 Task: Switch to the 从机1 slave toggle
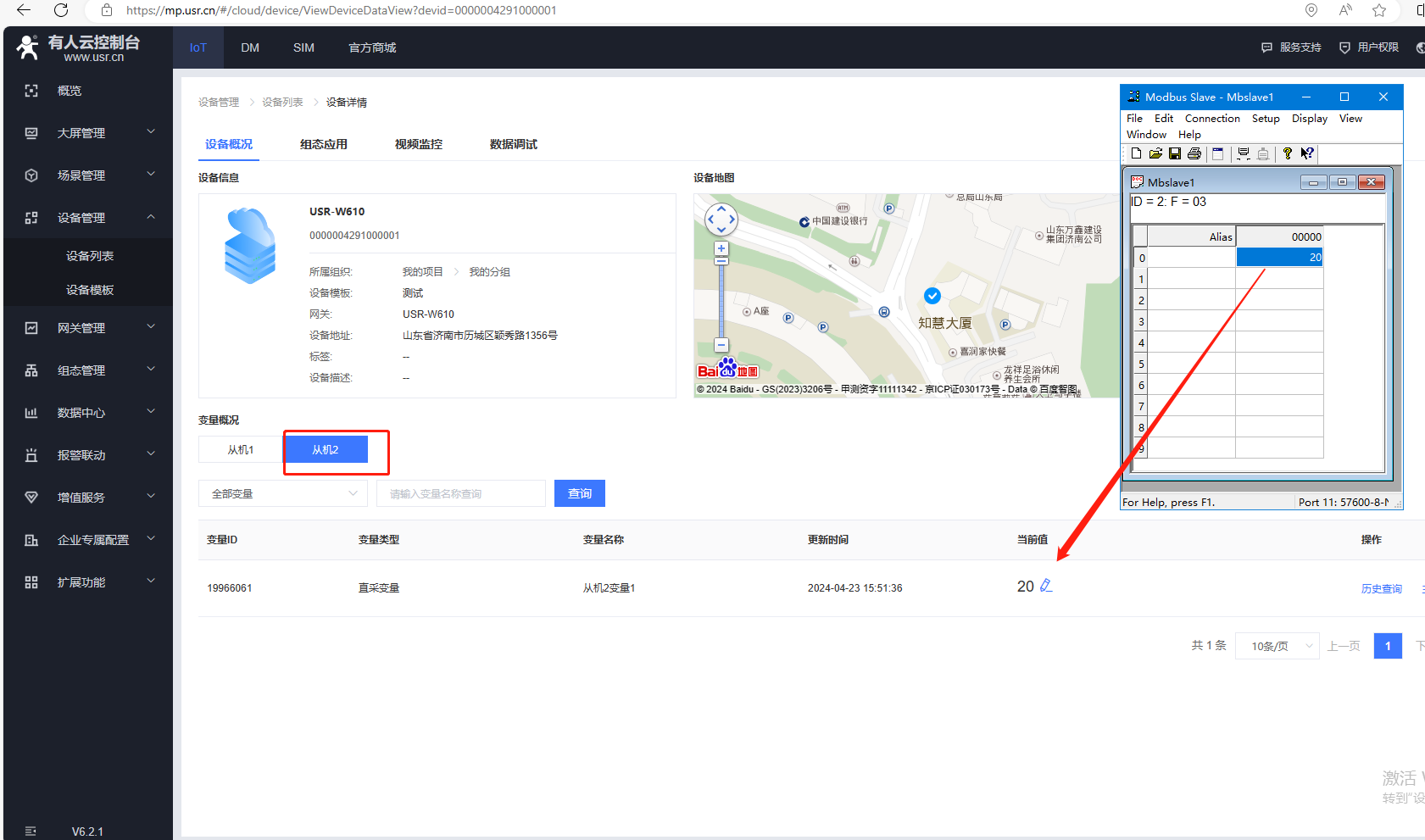click(241, 449)
